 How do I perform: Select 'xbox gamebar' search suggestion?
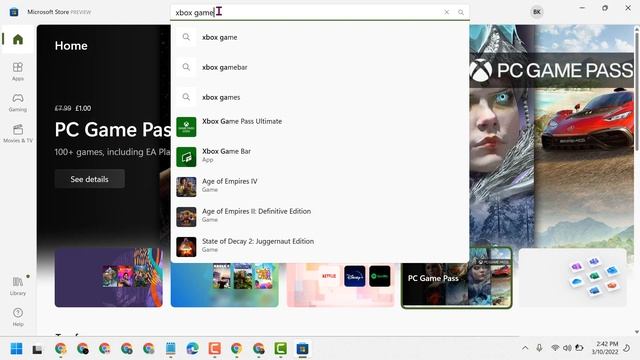click(320, 67)
